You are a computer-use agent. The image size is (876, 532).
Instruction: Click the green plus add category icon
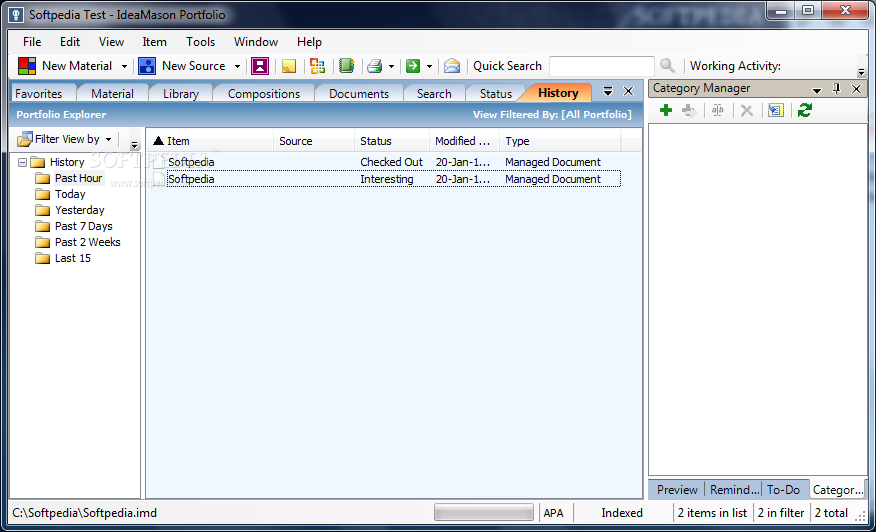click(x=666, y=111)
